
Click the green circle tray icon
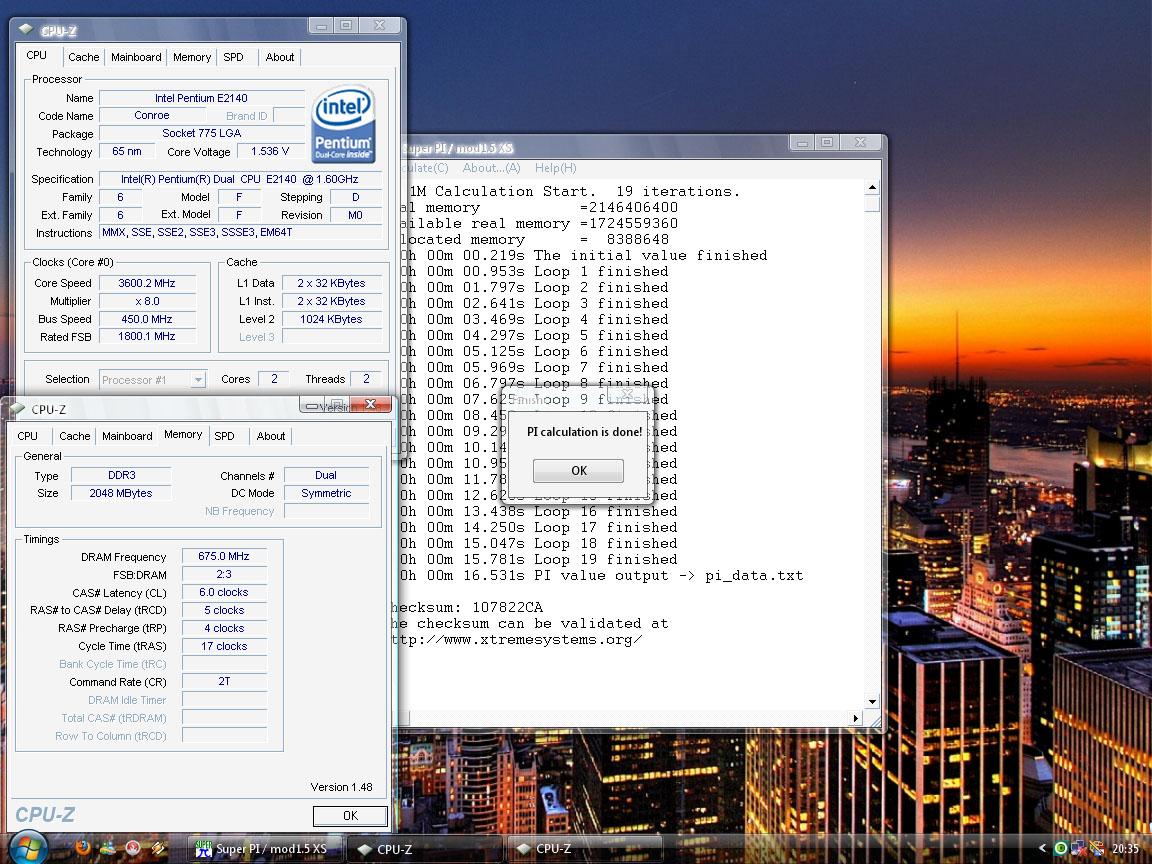[1061, 849]
